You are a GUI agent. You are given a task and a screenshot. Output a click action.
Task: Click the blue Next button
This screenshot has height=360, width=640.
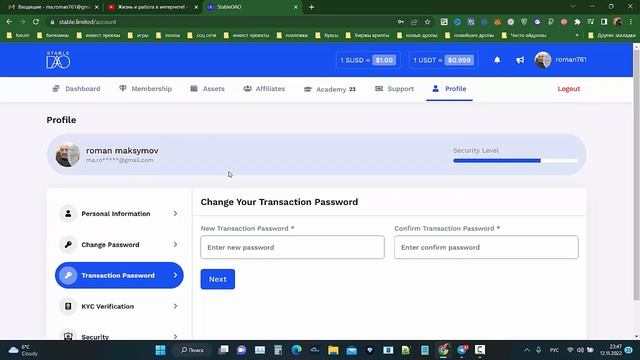(x=218, y=279)
